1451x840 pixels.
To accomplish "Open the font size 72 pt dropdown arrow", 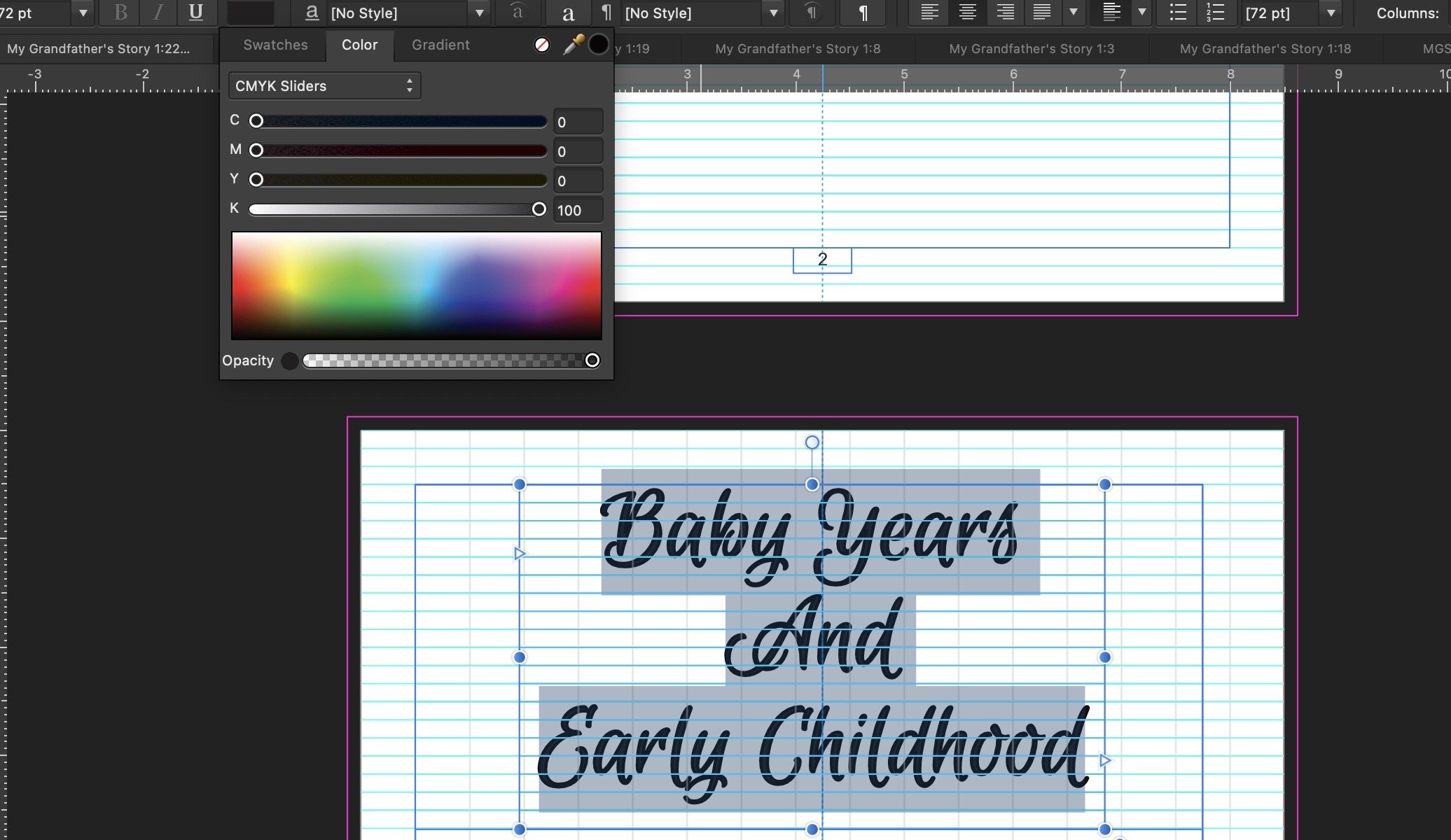I will [x=83, y=13].
